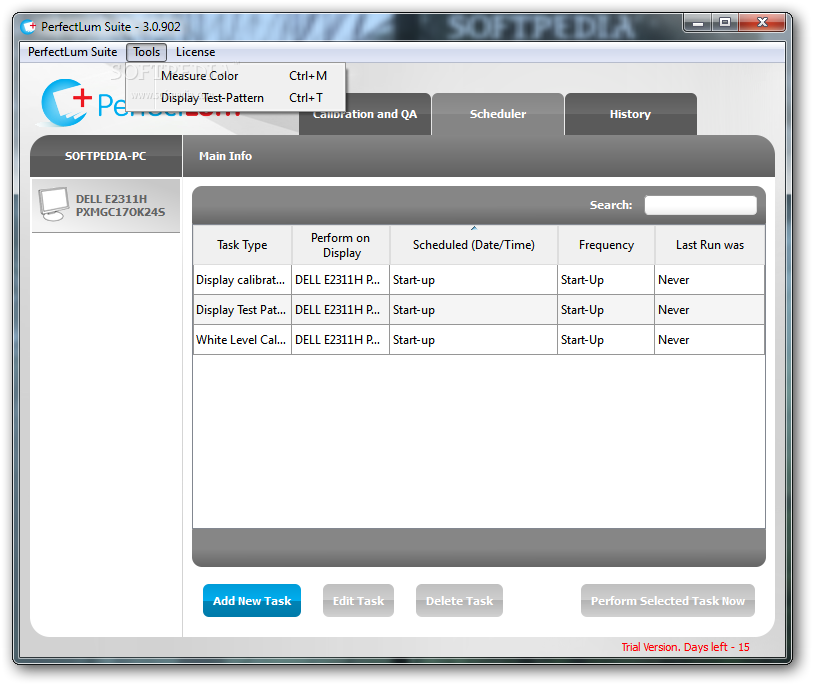
Task: Click Edit Task button
Action: click(358, 600)
